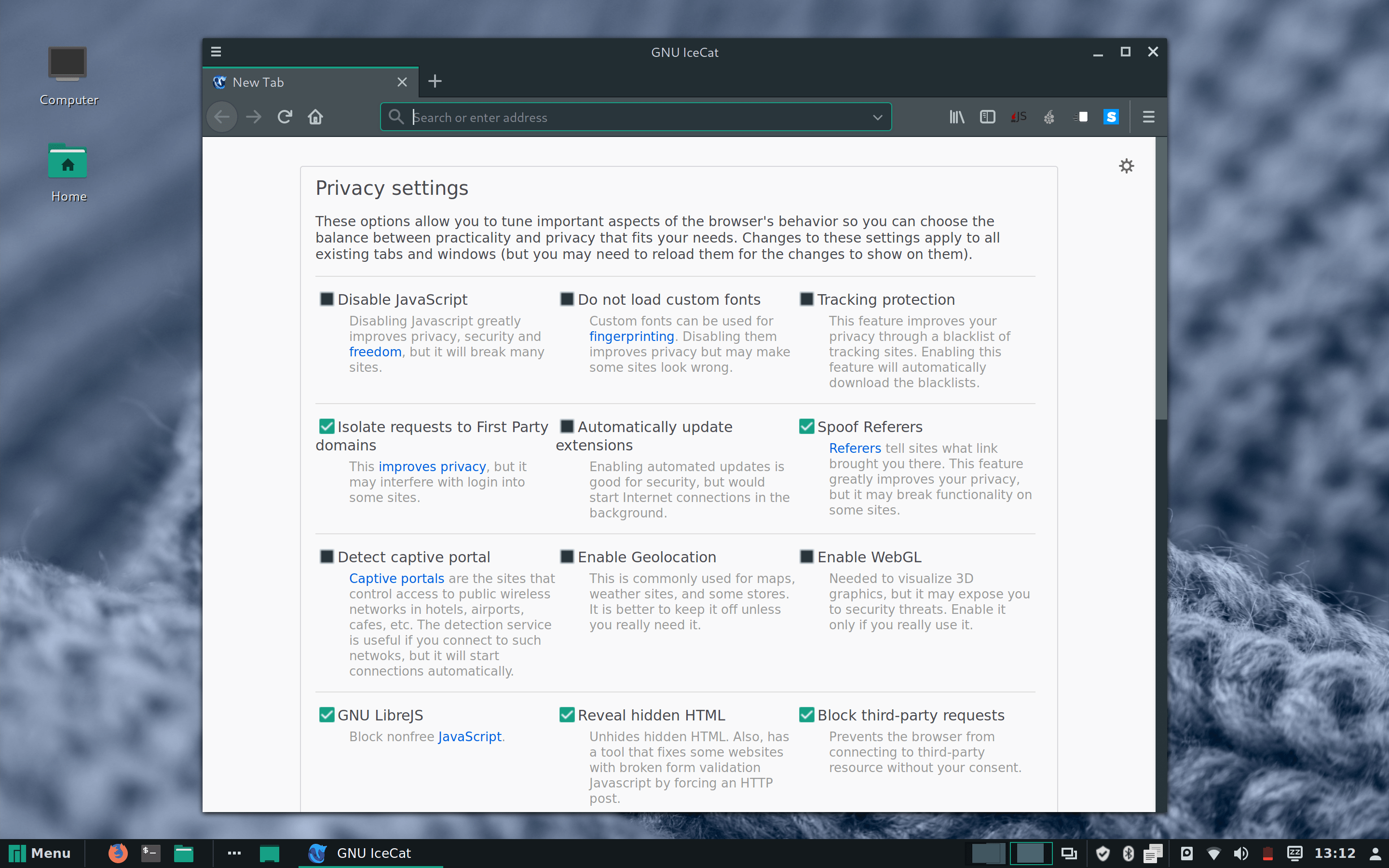Viewport: 1389px width, 868px height.
Task: Follow the freedom link
Action: click(375, 352)
